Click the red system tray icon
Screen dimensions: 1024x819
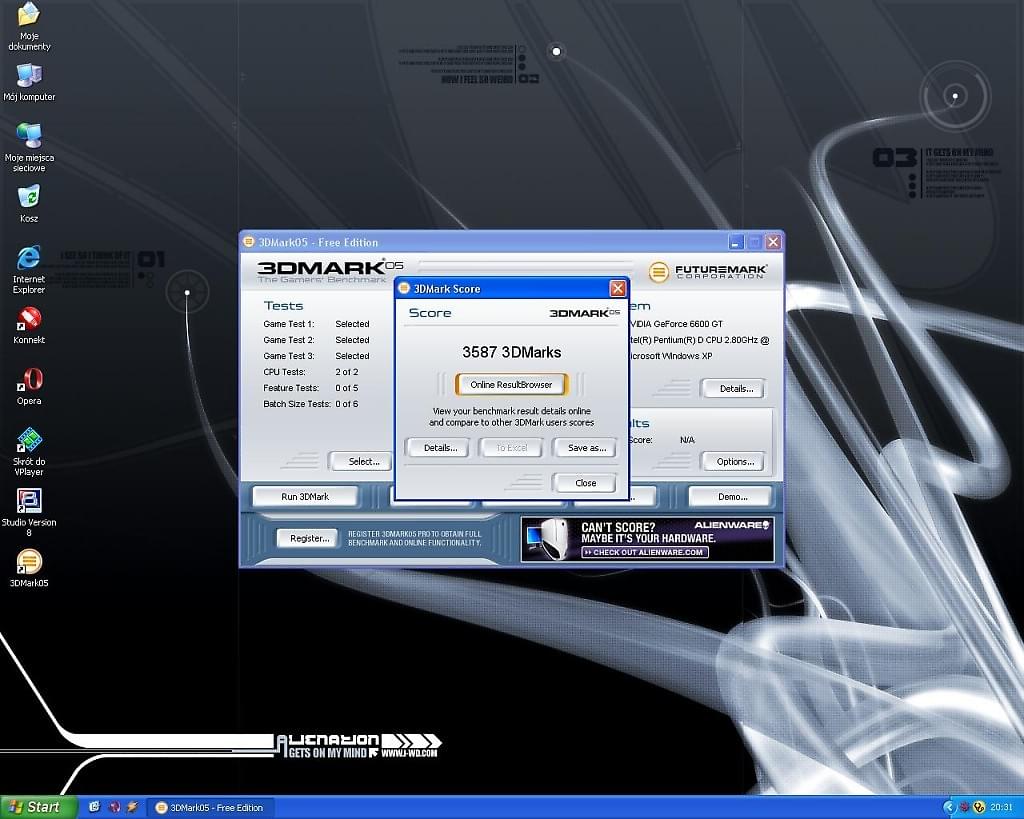pyautogui.click(x=965, y=807)
